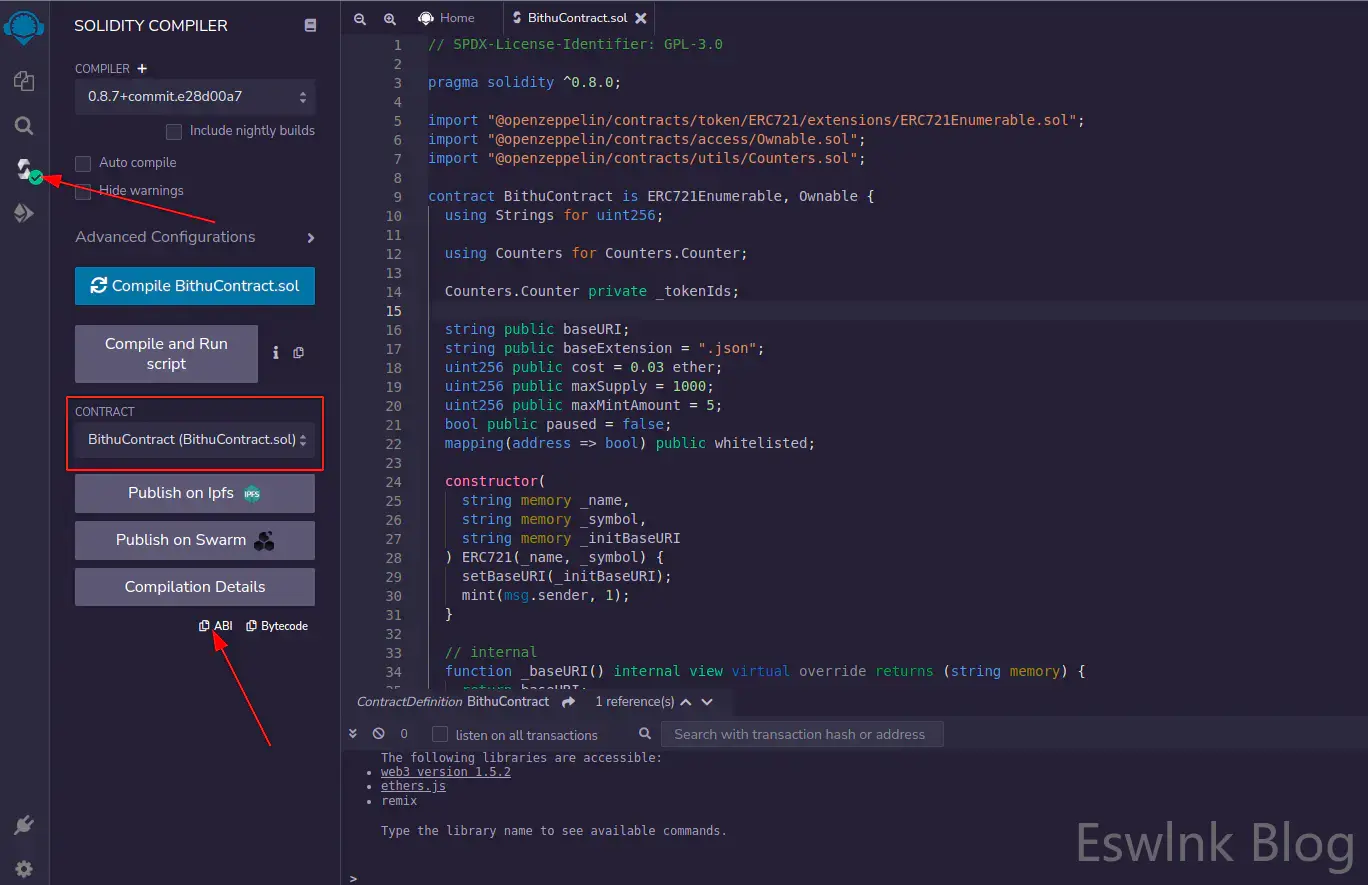Viewport: 1368px width, 885px height.
Task: Open the Plugin Manager plug icon
Action: click(24, 825)
